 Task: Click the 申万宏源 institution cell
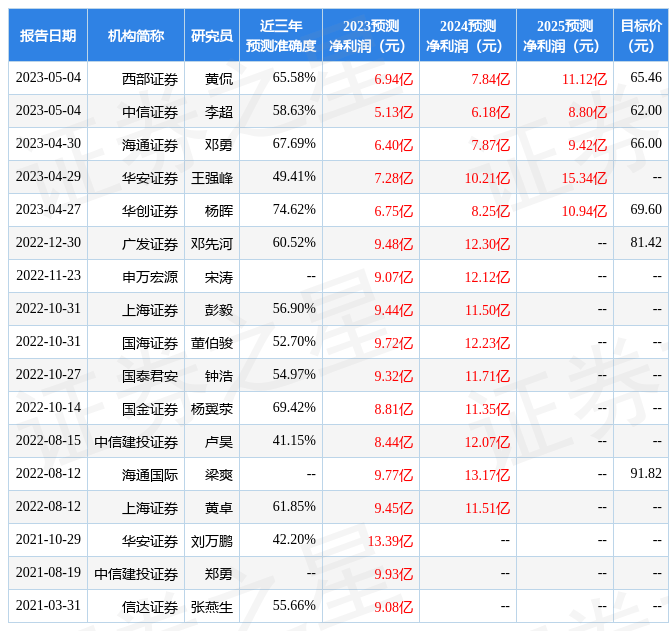[x=150, y=276]
